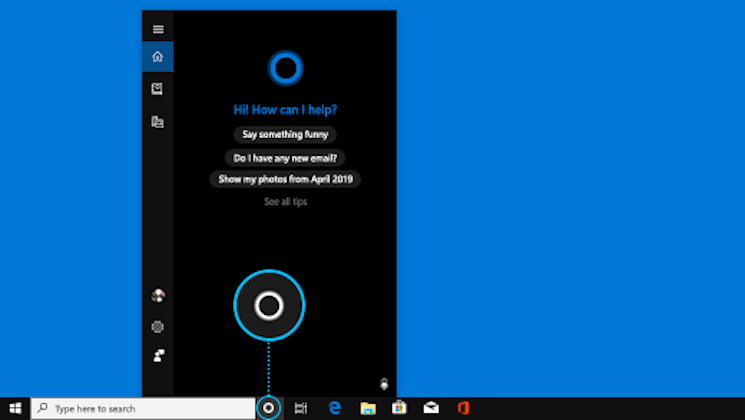This screenshot has height=420, width=745.
Task: Choose "Do I have any new email?" suggestion
Action: coord(285,157)
